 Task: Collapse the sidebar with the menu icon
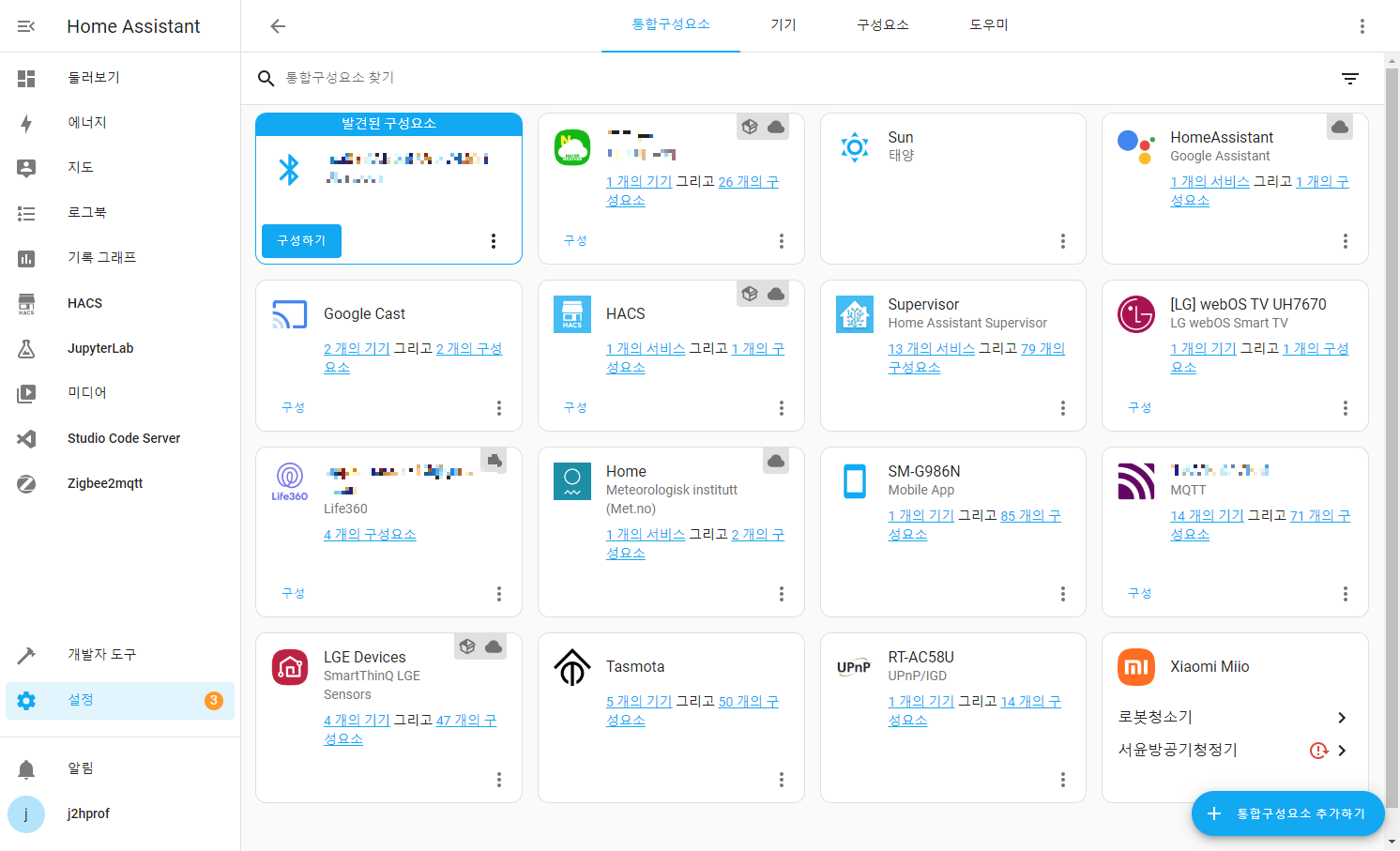pos(26,26)
